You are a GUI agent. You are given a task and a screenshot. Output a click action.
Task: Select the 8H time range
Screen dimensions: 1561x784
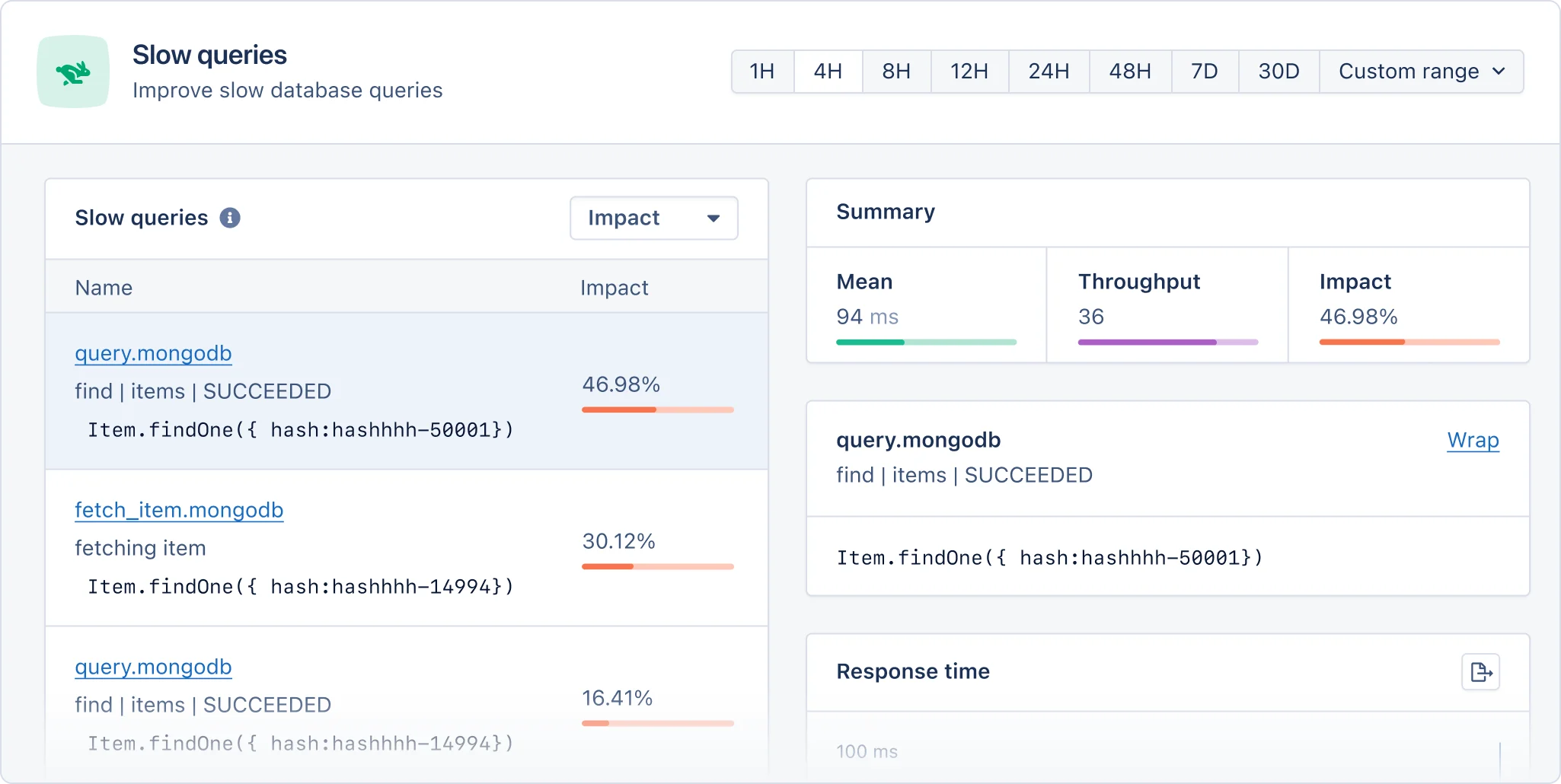896,72
